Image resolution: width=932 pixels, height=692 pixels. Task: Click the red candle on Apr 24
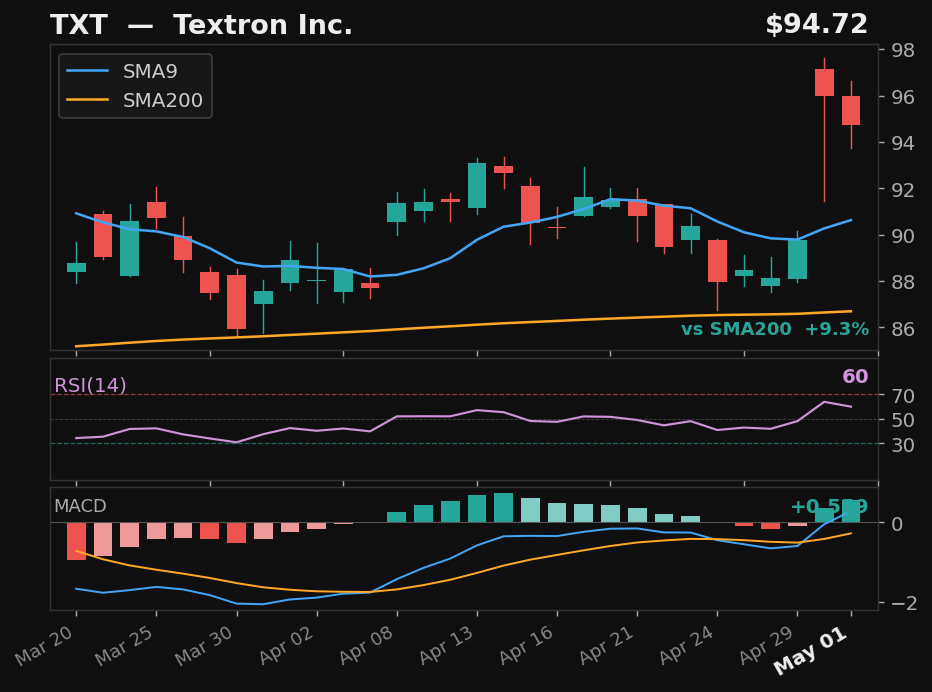tap(717, 261)
